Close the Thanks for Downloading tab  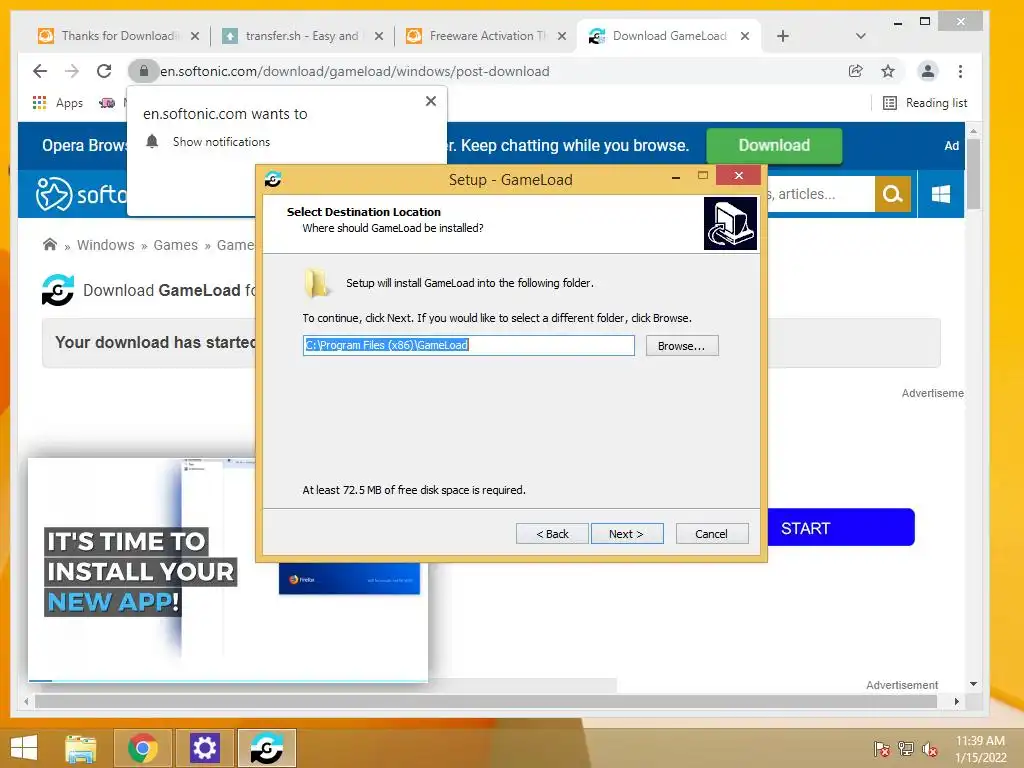click(x=195, y=36)
